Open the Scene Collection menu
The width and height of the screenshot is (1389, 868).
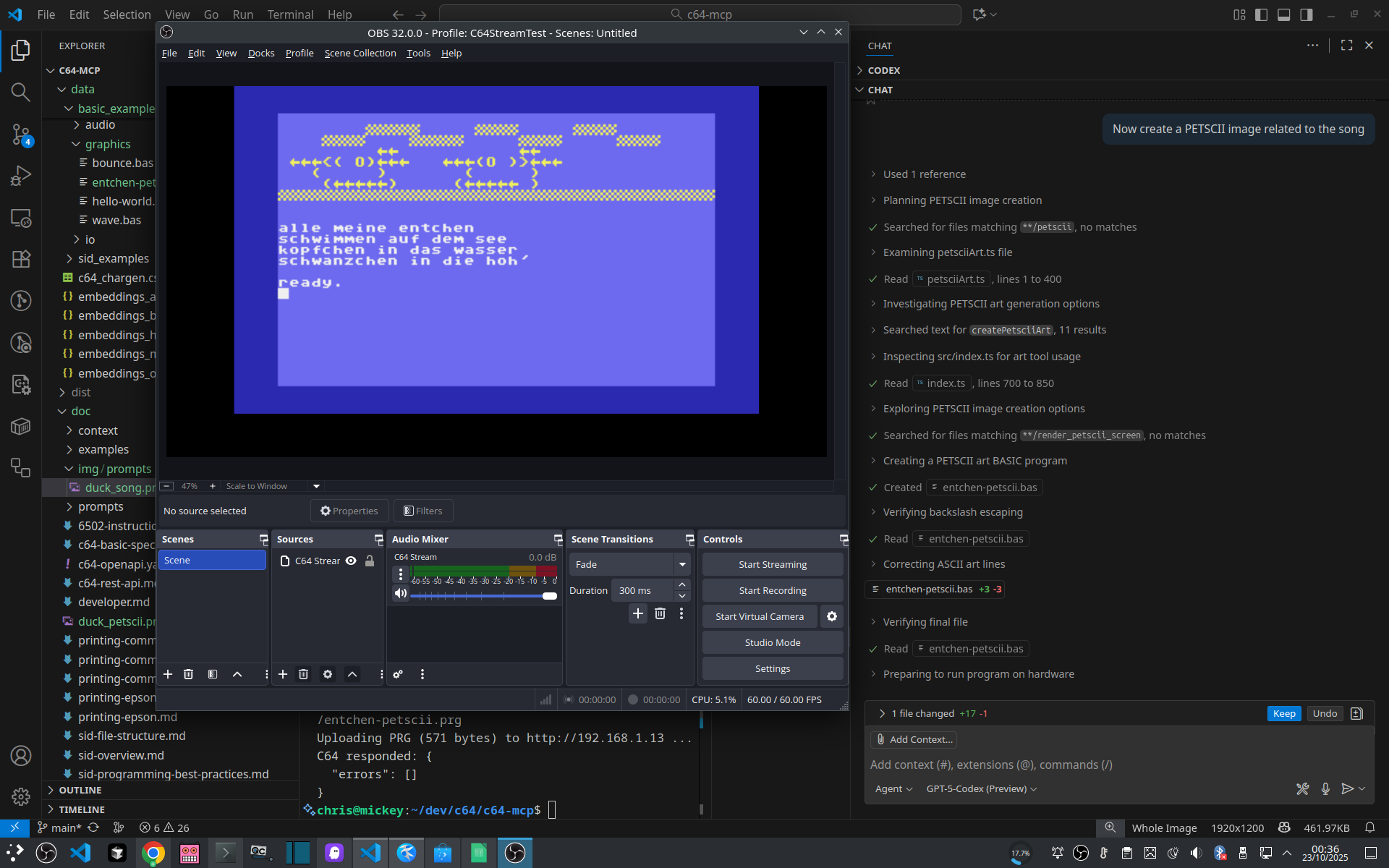(360, 53)
